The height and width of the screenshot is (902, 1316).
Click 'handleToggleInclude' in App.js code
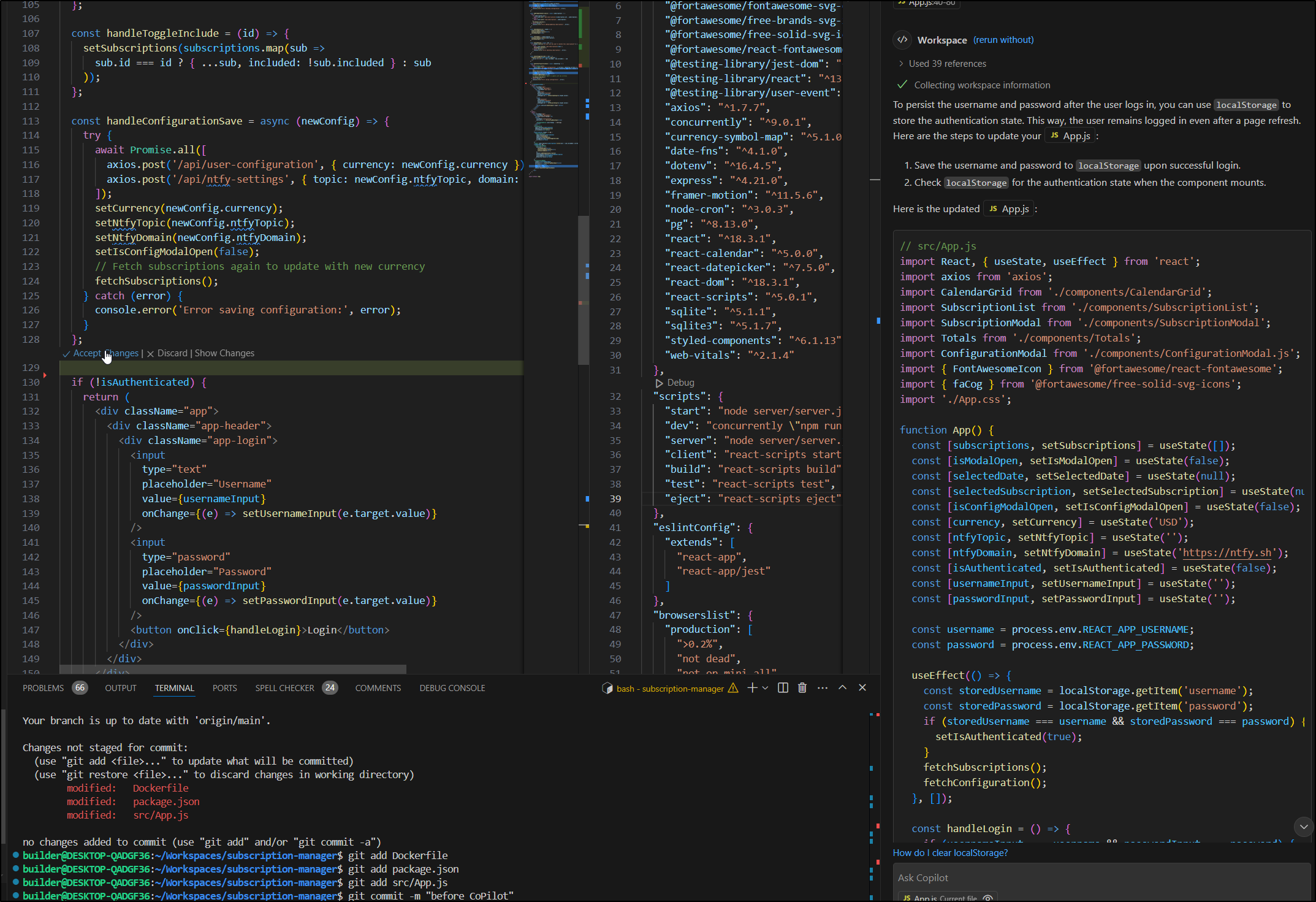(162, 33)
